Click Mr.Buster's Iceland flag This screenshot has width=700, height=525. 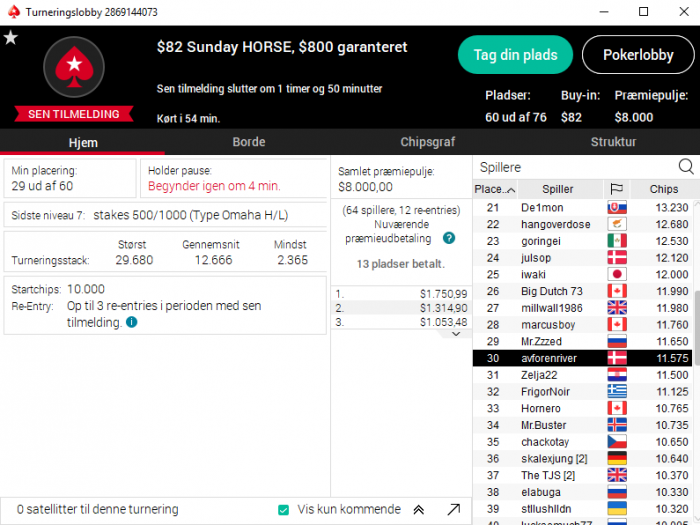[x=617, y=425]
